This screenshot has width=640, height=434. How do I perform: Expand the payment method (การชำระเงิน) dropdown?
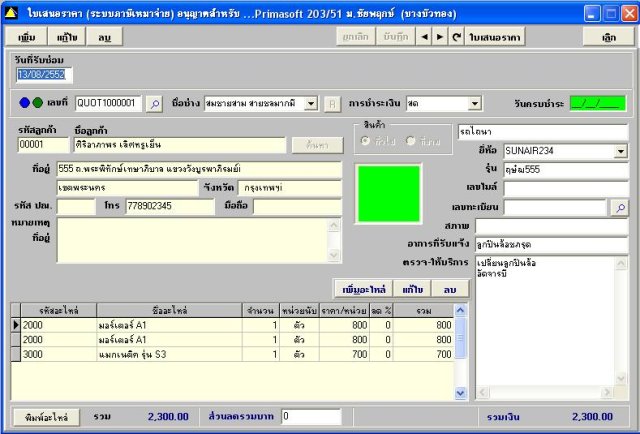[x=474, y=104]
